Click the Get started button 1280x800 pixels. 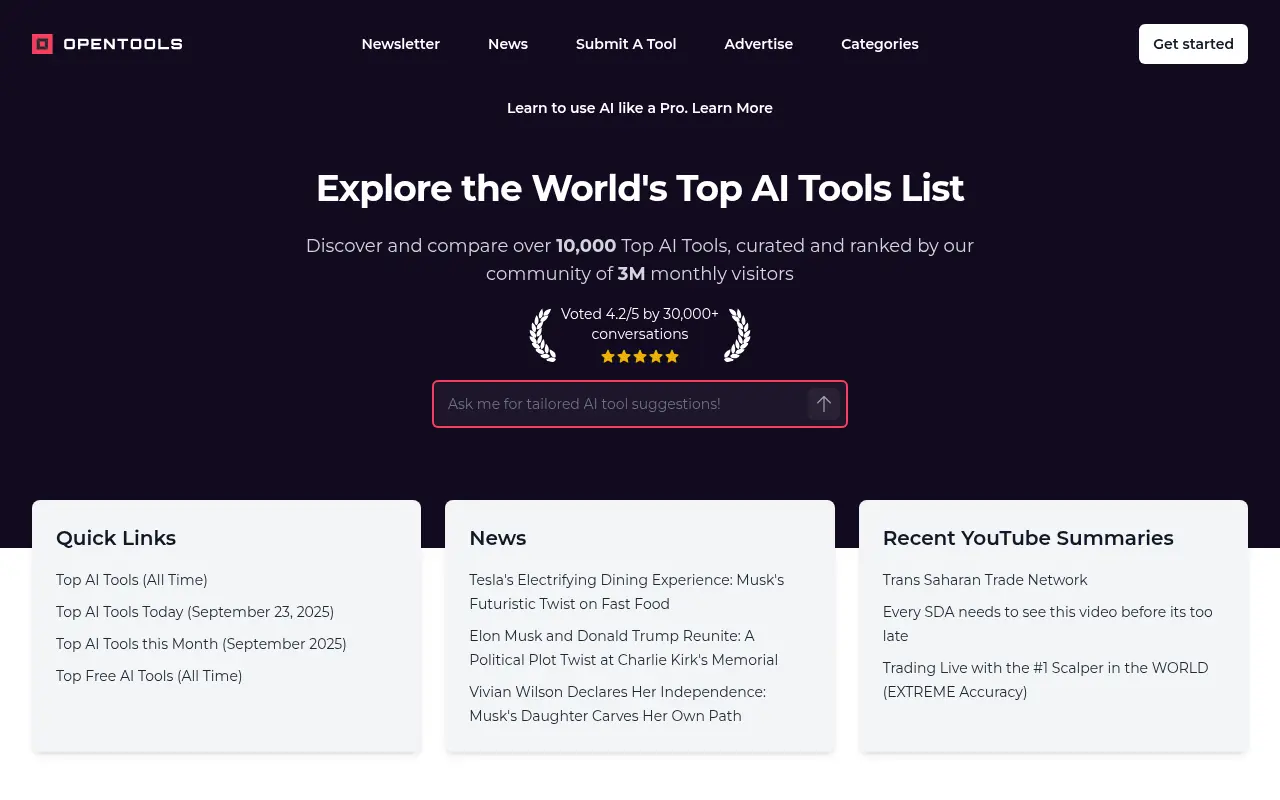(x=1193, y=44)
